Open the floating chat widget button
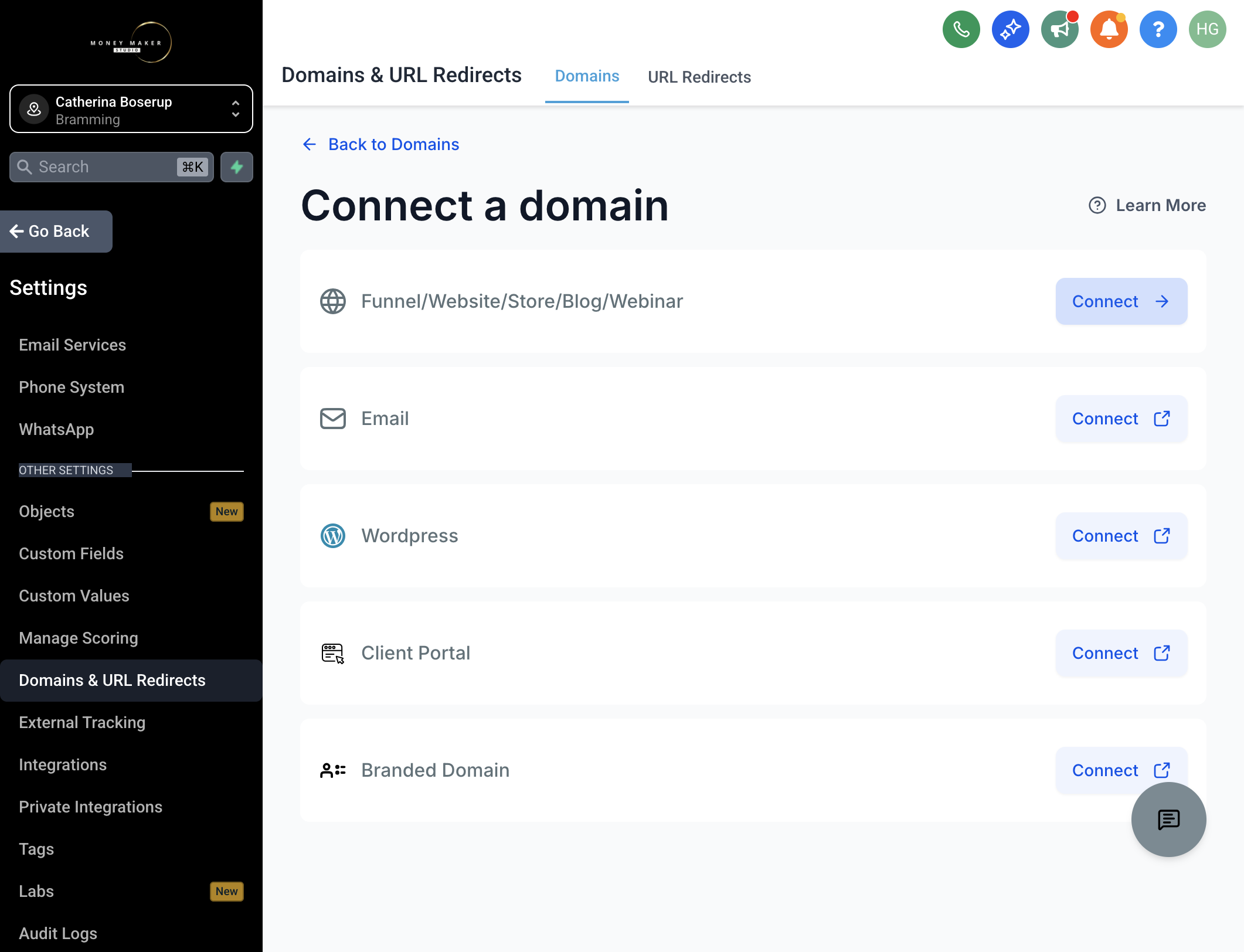 click(x=1168, y=820)
